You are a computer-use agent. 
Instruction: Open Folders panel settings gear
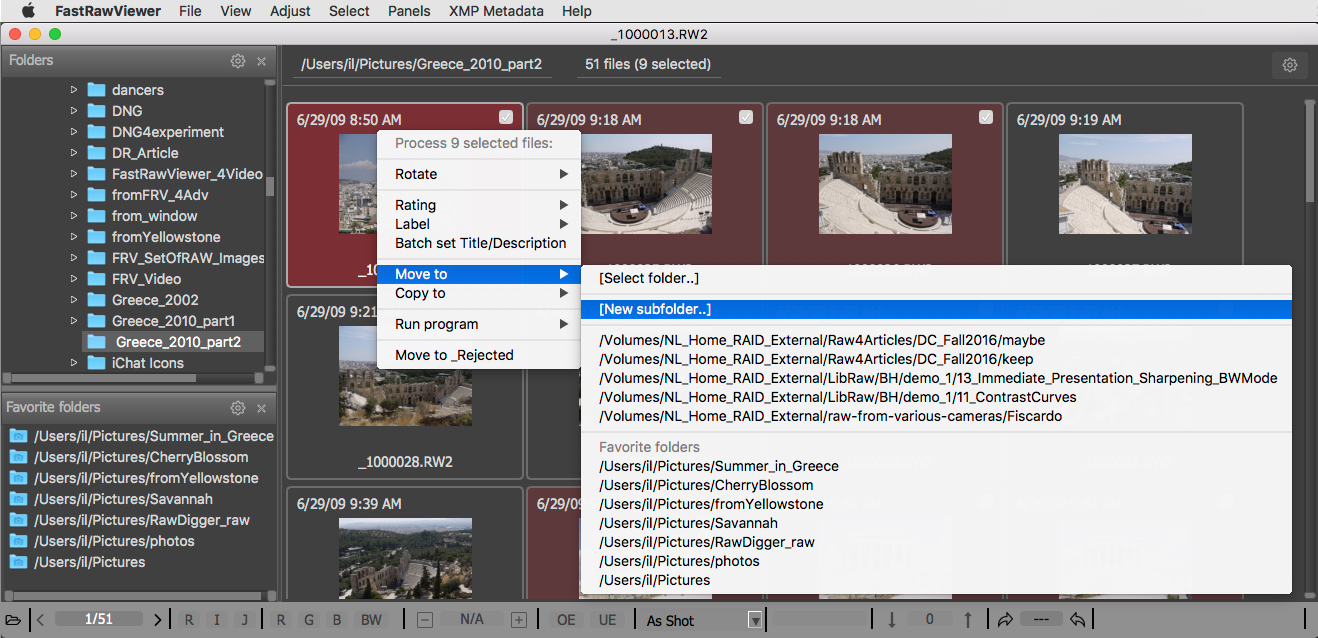pyautogui.click(x=238, y=61)
